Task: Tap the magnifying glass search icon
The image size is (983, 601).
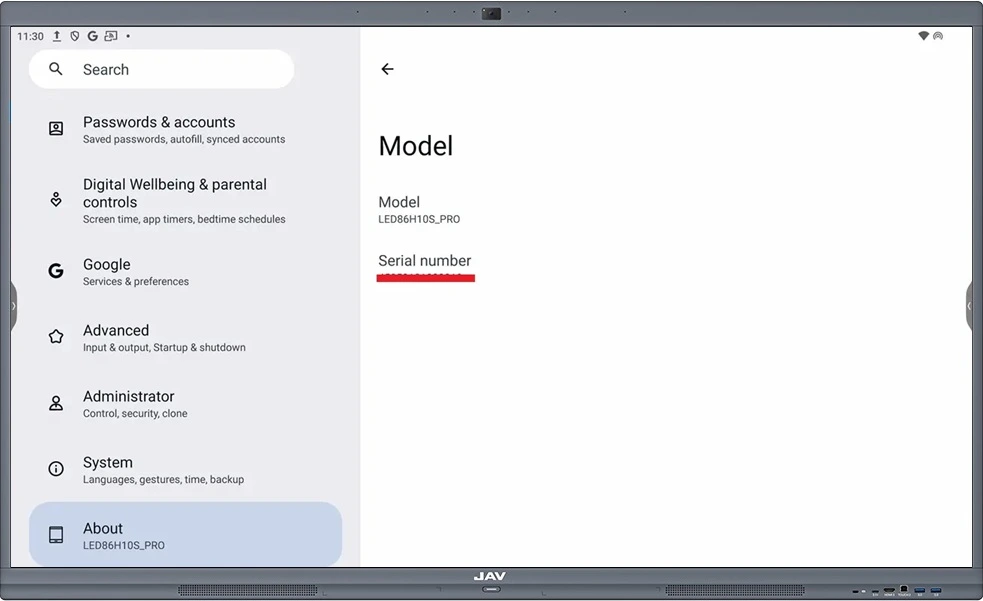Action: [56, 69]
